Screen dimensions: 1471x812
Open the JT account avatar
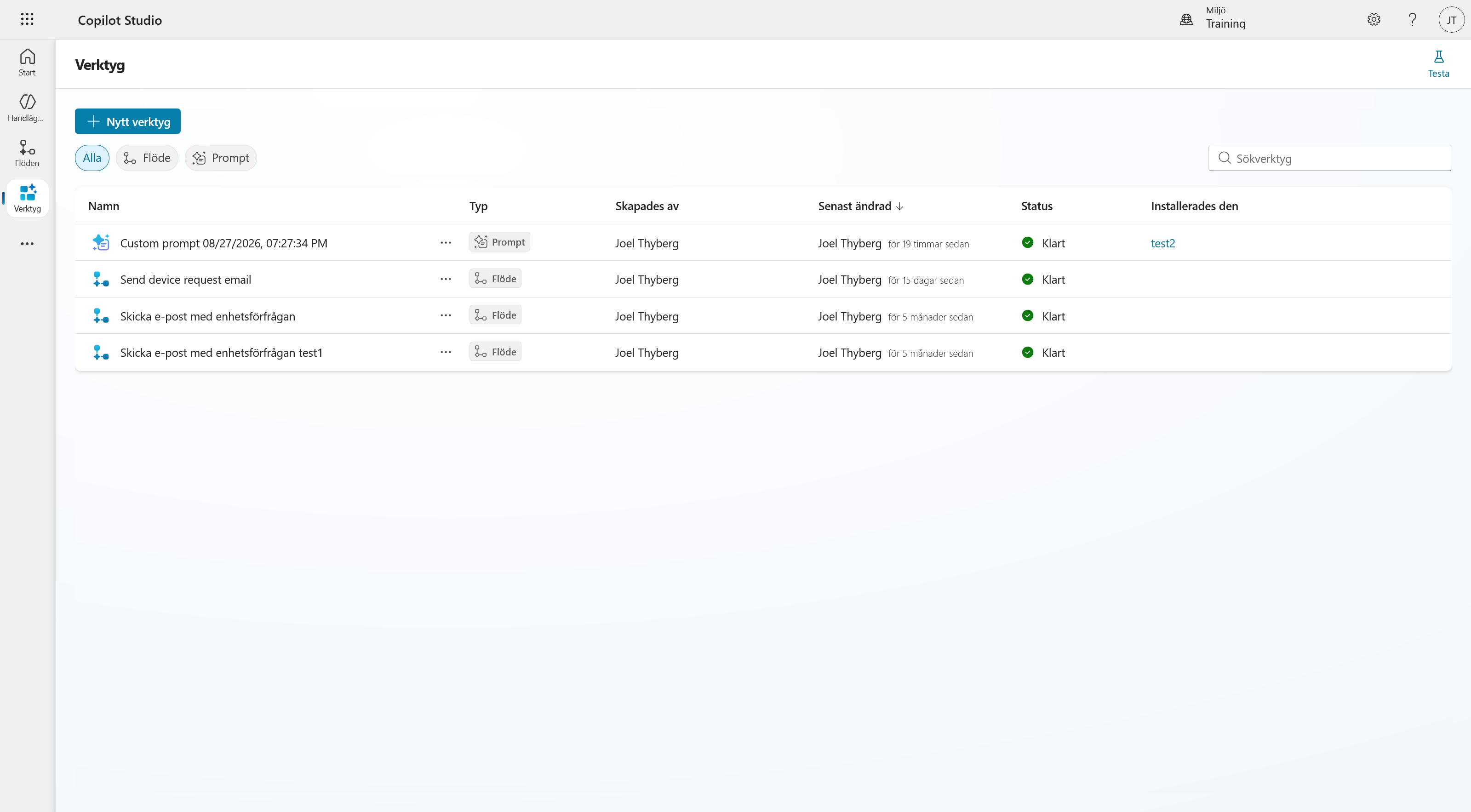pyautogui.click(x=1451, y=19)
